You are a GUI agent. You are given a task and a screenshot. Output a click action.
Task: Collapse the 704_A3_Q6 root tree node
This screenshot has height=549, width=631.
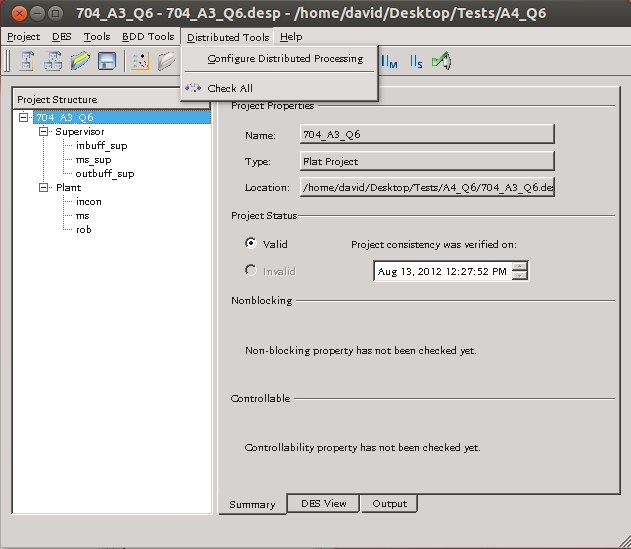point(24,118)
